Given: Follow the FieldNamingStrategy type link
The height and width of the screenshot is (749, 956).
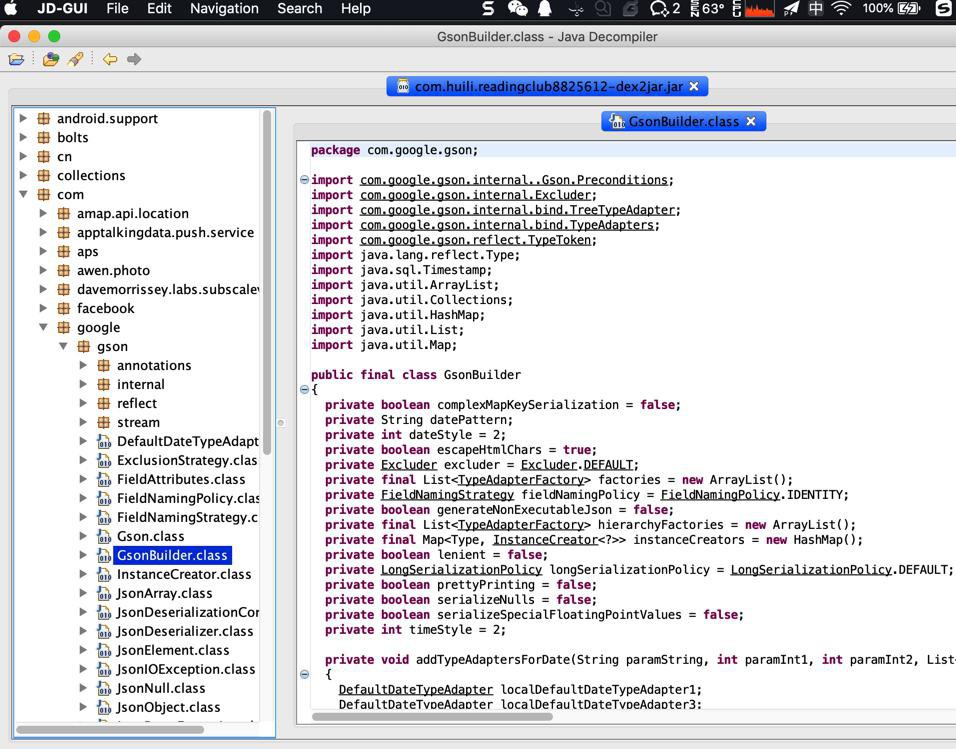Looking at the screenshot, I should 448,495.
